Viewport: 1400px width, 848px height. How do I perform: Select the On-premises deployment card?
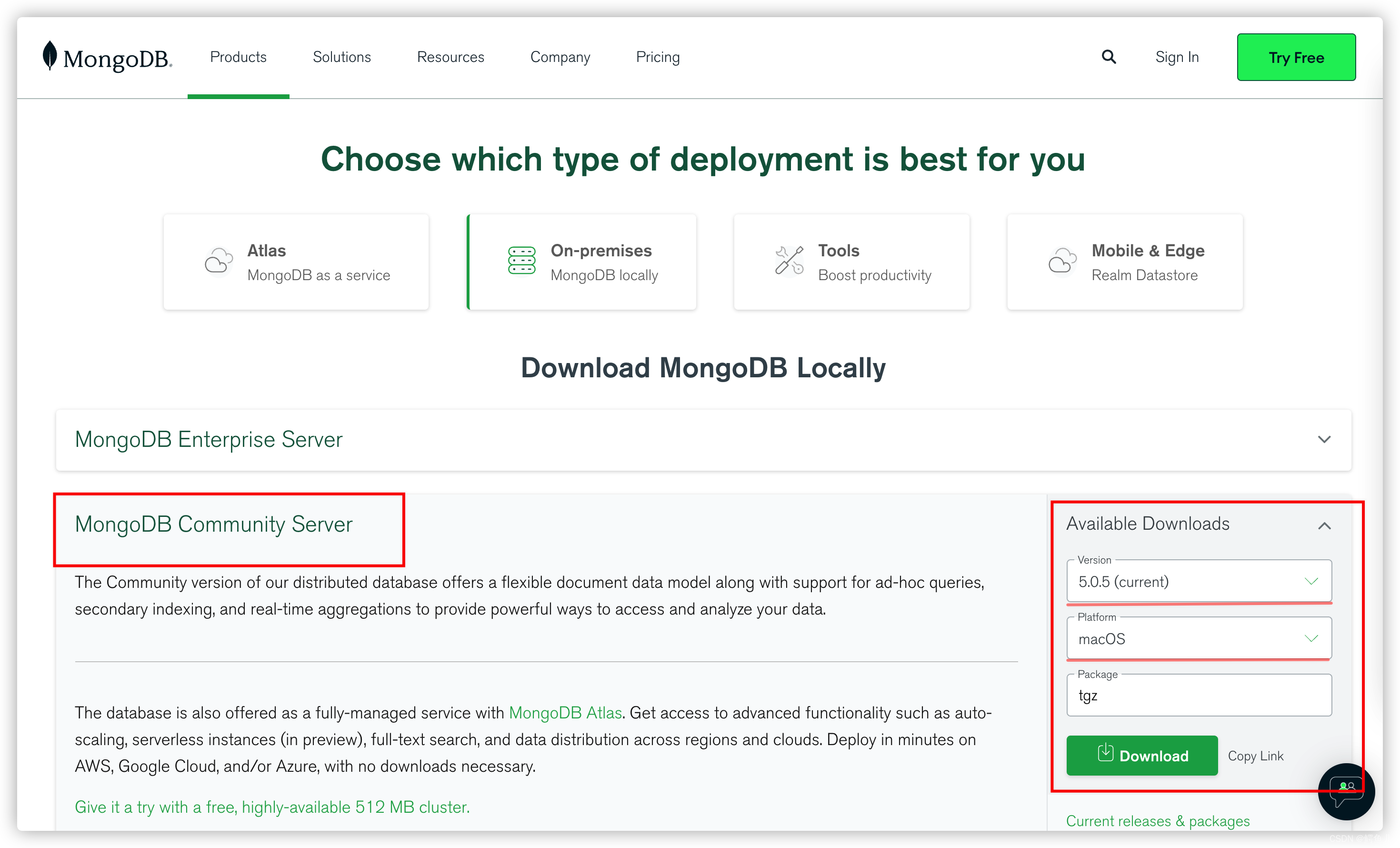[x=582, y=262]
